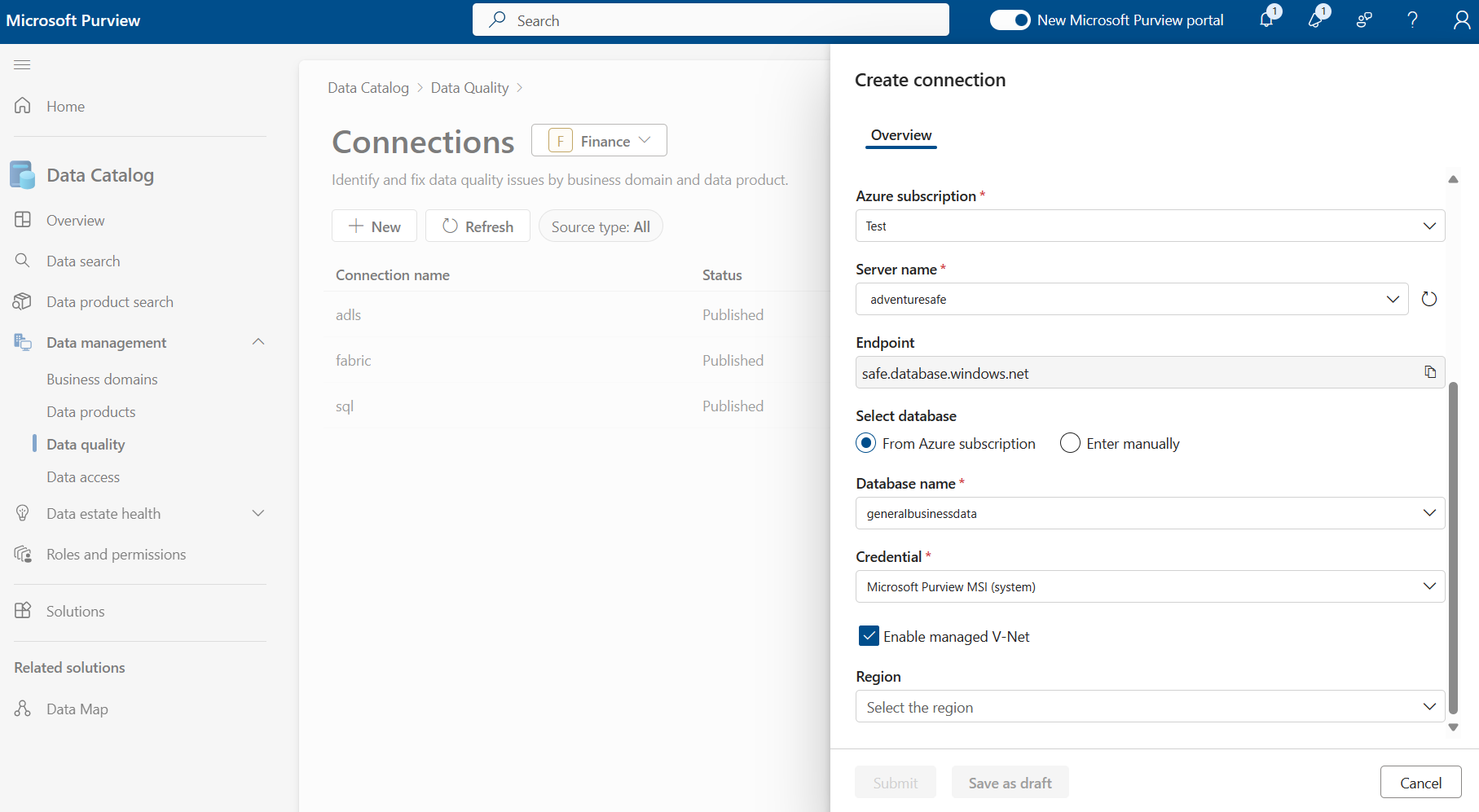
Task: Collapse Data management section chevron
Action: click(x=258, y=342)
